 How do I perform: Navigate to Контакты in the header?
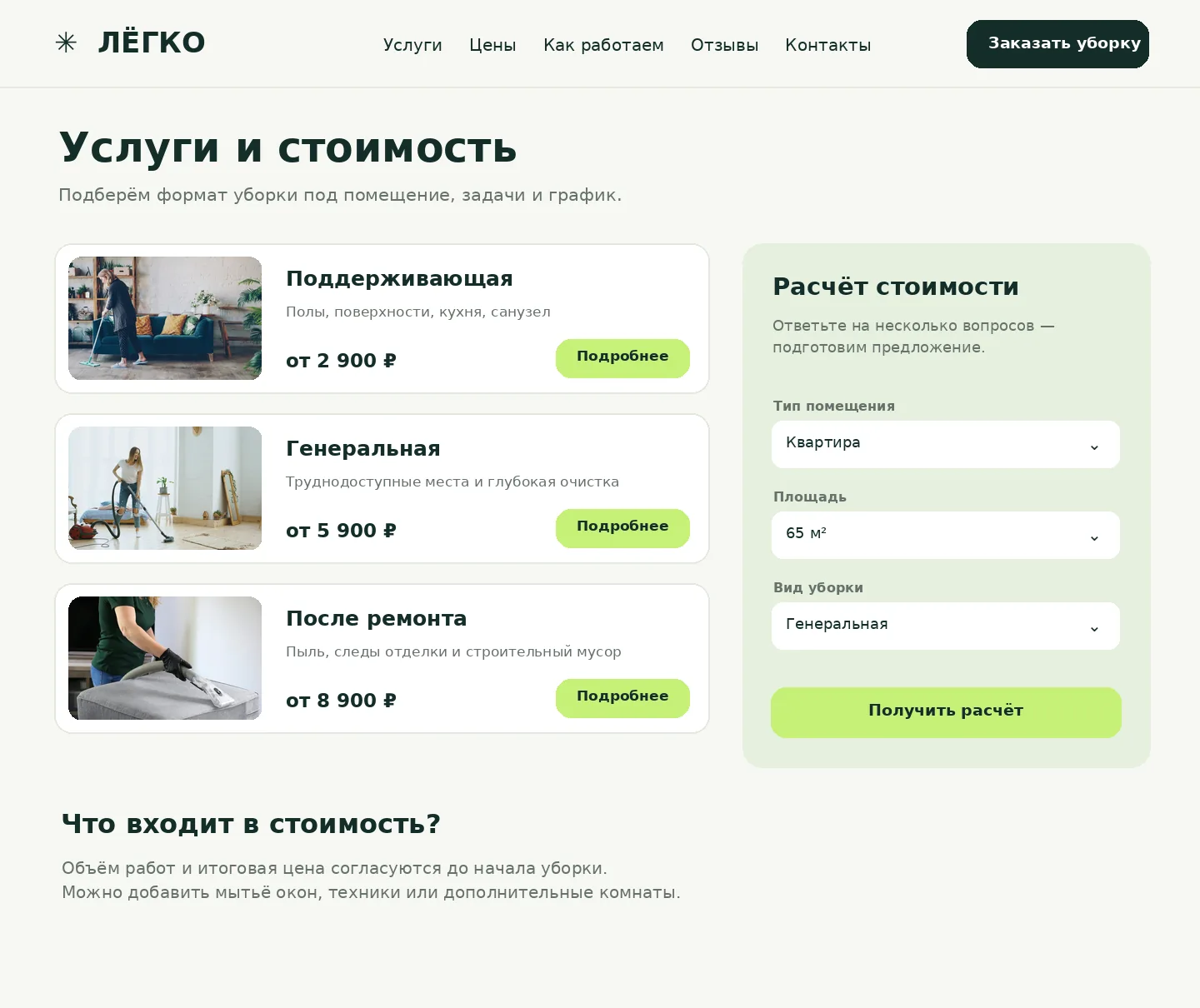827,45
